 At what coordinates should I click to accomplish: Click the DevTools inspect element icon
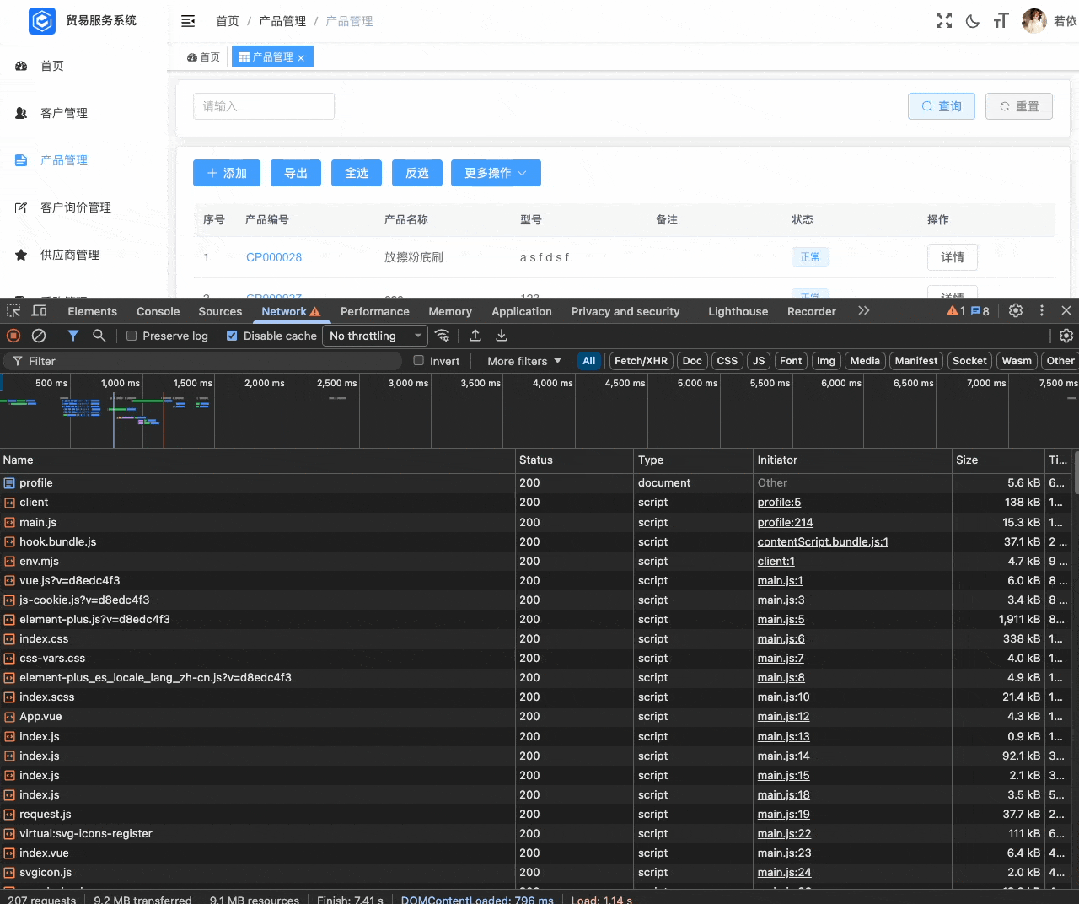[x=14, y=311]
